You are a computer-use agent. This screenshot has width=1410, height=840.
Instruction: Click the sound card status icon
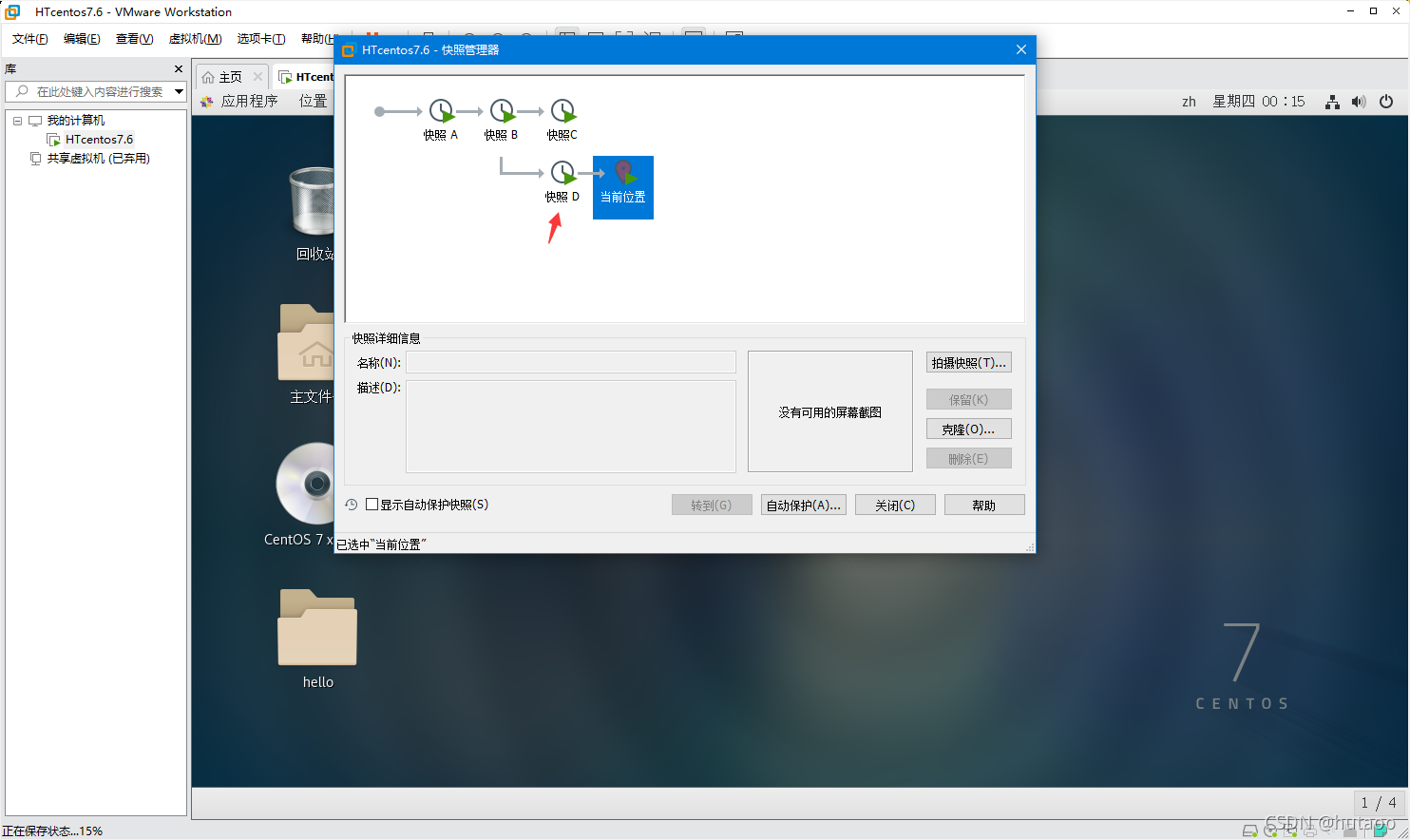tap(1330, 832)
